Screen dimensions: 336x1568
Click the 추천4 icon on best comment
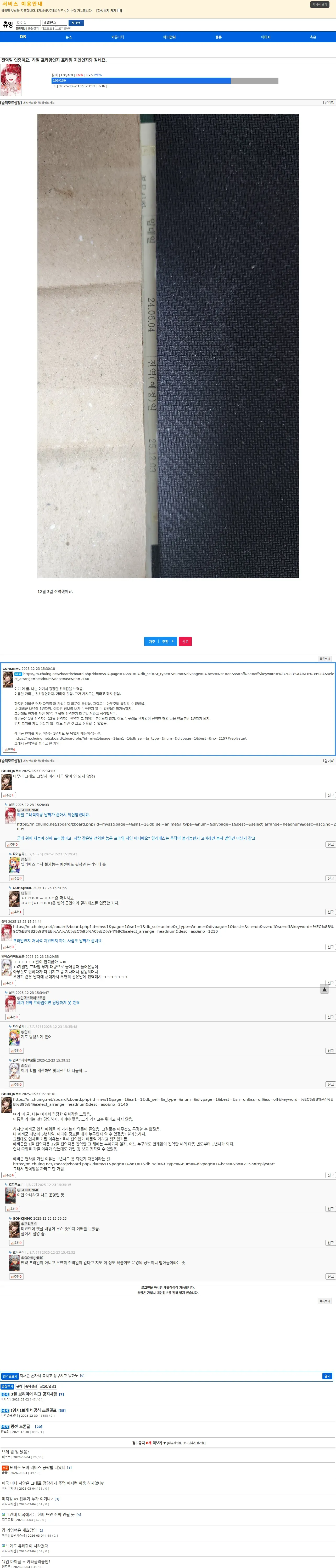point(10,749)
